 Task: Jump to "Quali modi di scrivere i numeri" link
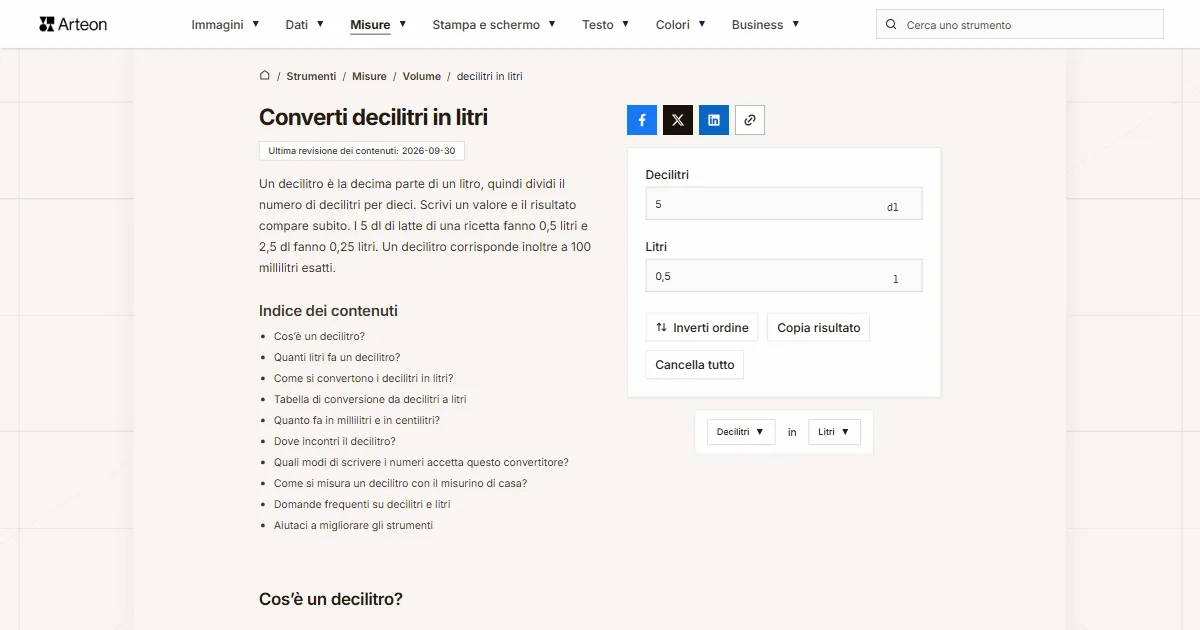[421, 462]
